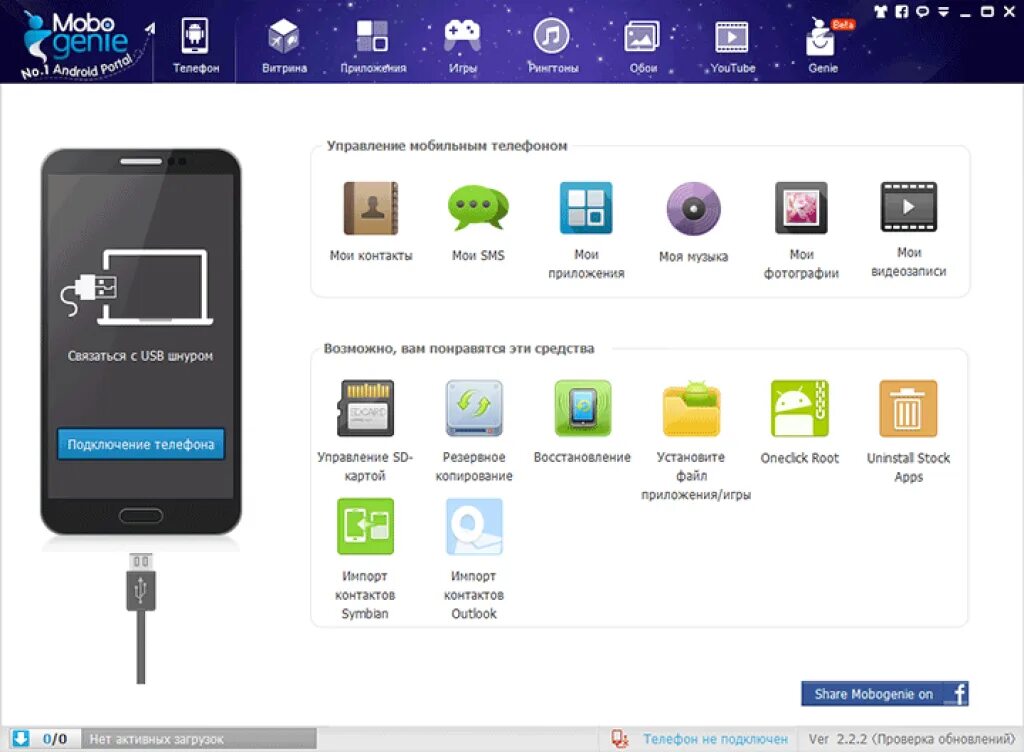Viewport: 1024px width, 752px height.
Task: Open Uninstall Stock Apps trash icon
Action: (908, 408)
